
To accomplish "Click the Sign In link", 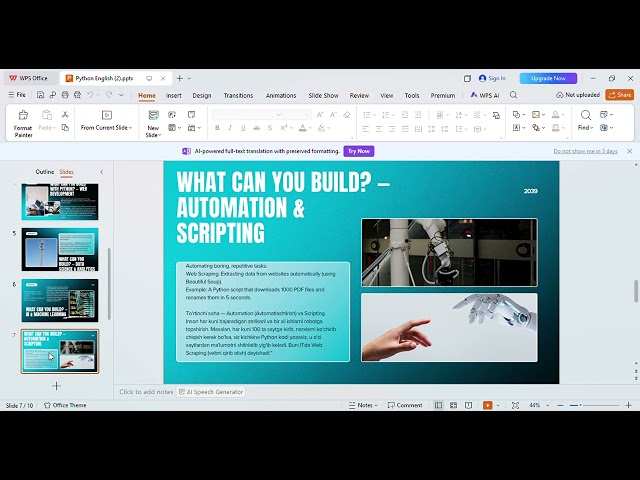I will pos(492,78).
